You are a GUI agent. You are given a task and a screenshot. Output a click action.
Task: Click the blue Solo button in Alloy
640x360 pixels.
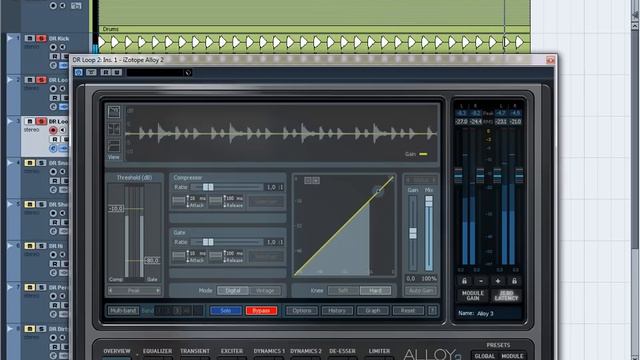226,311
